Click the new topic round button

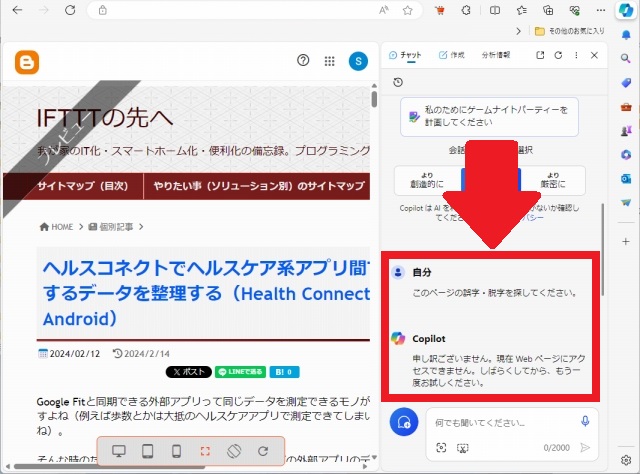tap(404, 422)
